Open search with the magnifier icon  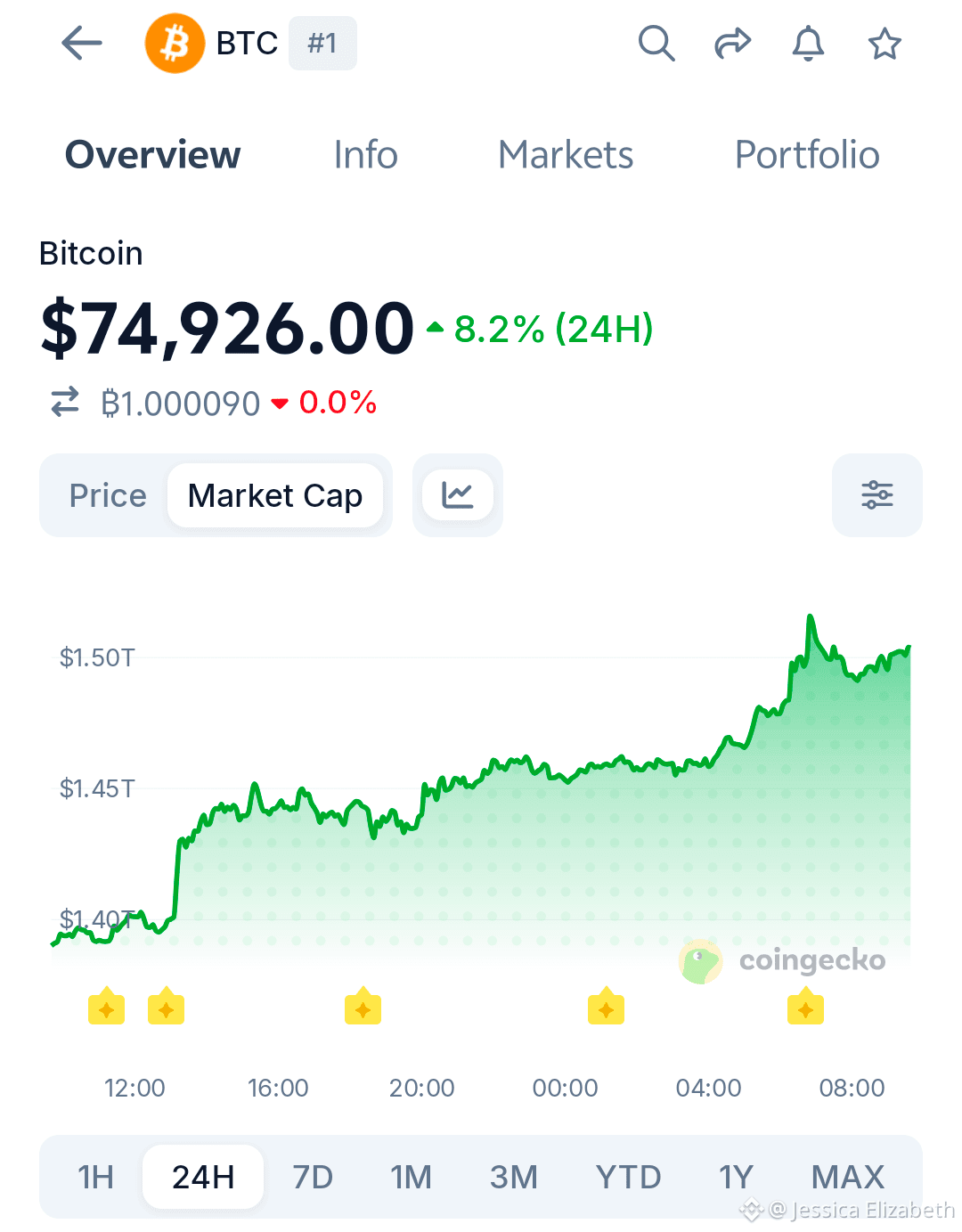(656, 43)
